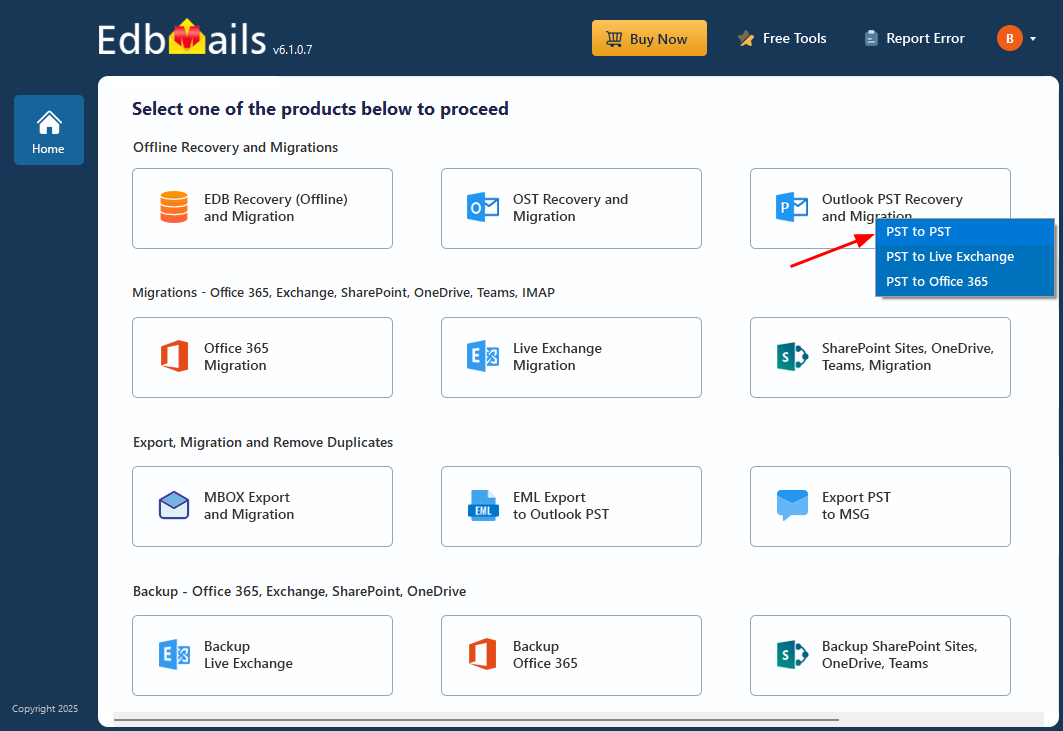1063x731 pixels.
Task: Click the Export, Migration and Remove Duplicates heading
Action: click(263, 442)
